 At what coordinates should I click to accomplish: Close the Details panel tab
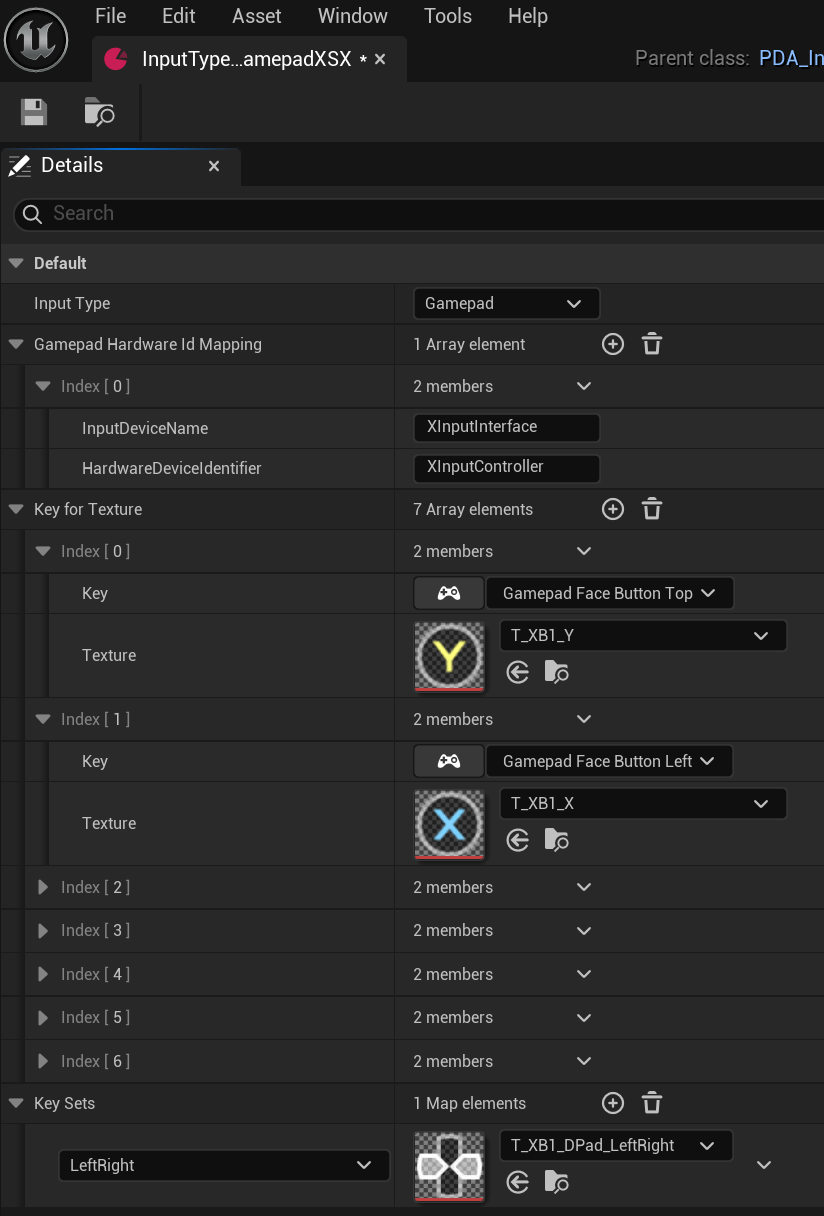tap(213, 166)
